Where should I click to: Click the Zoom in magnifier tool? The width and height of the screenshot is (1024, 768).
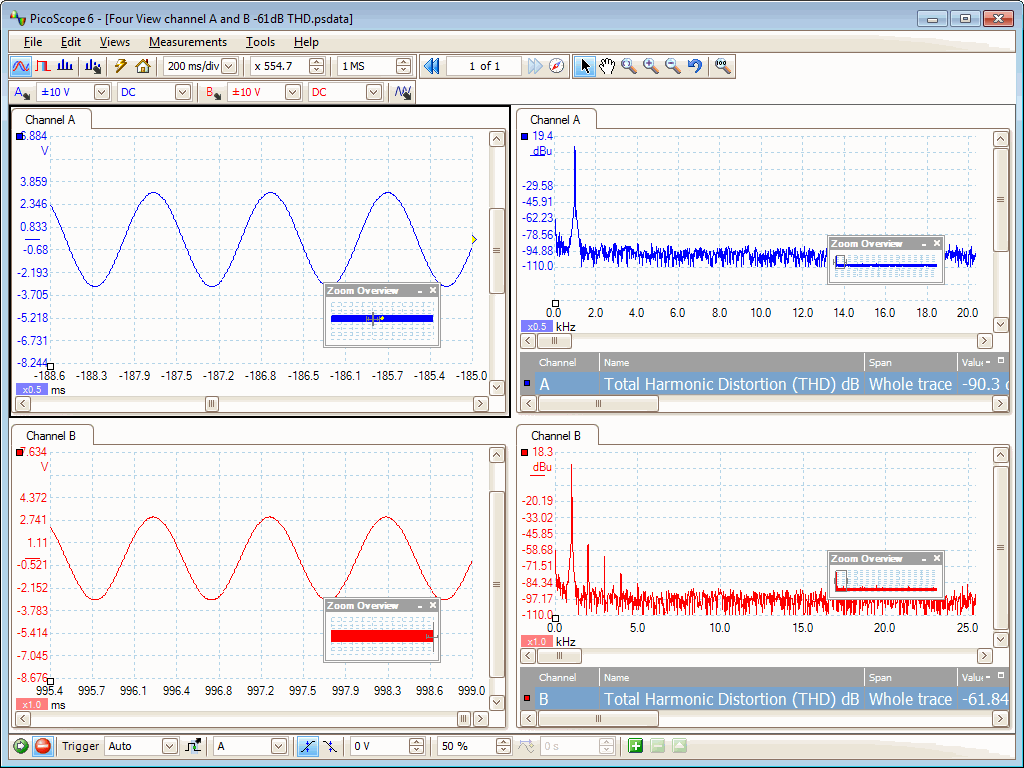(x=651, y=66)
